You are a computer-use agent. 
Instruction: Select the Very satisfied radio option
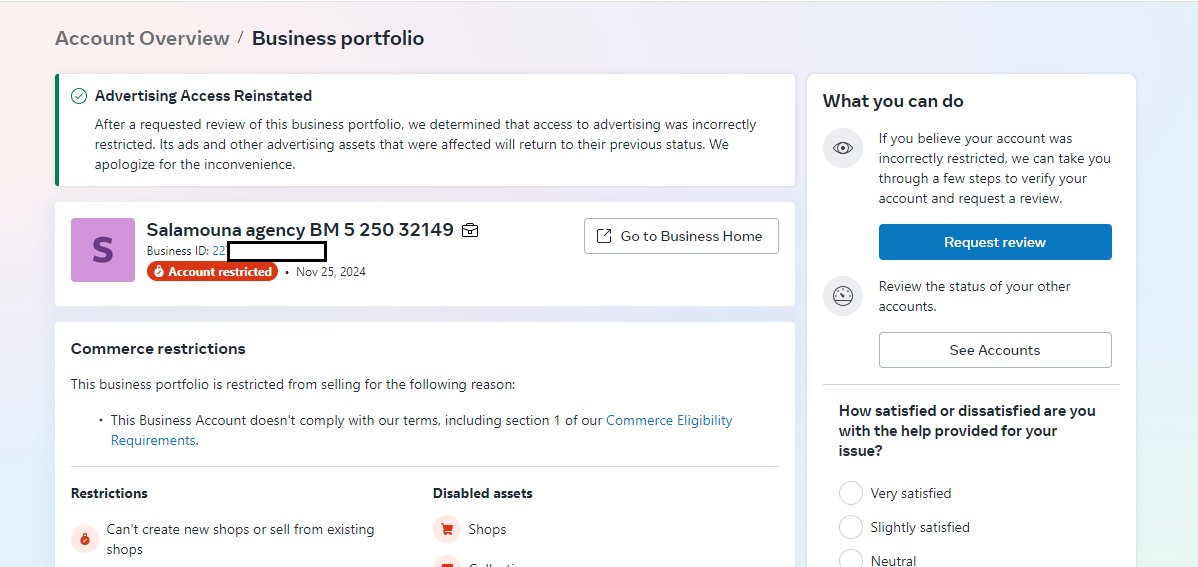[850, 493]
